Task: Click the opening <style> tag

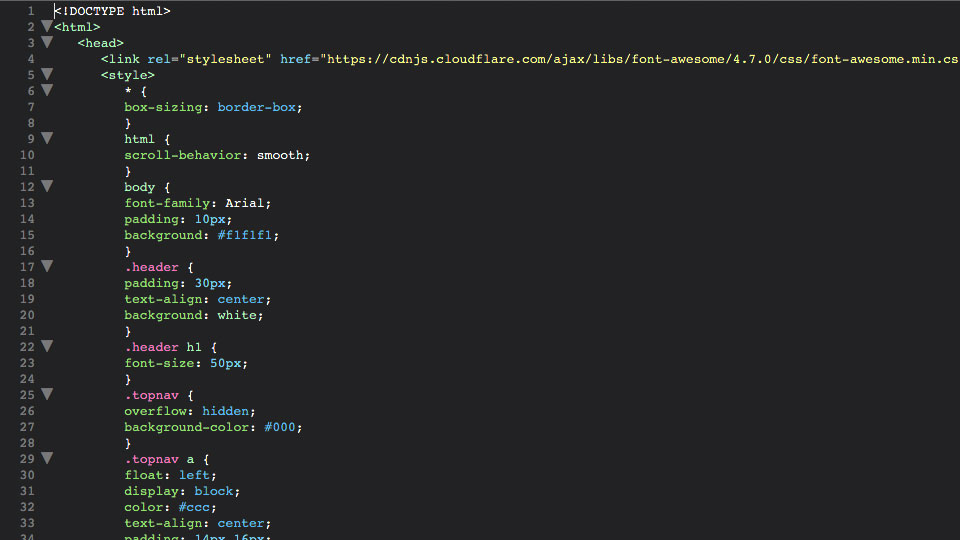Action: [x=128, y=75]
